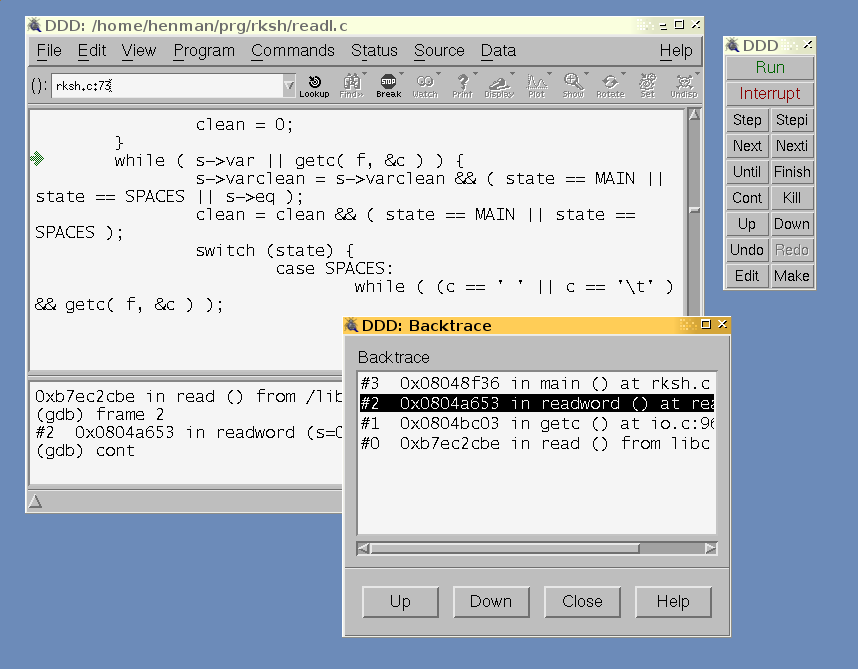
Task: Click the Cont button
Action: [747, 198]
